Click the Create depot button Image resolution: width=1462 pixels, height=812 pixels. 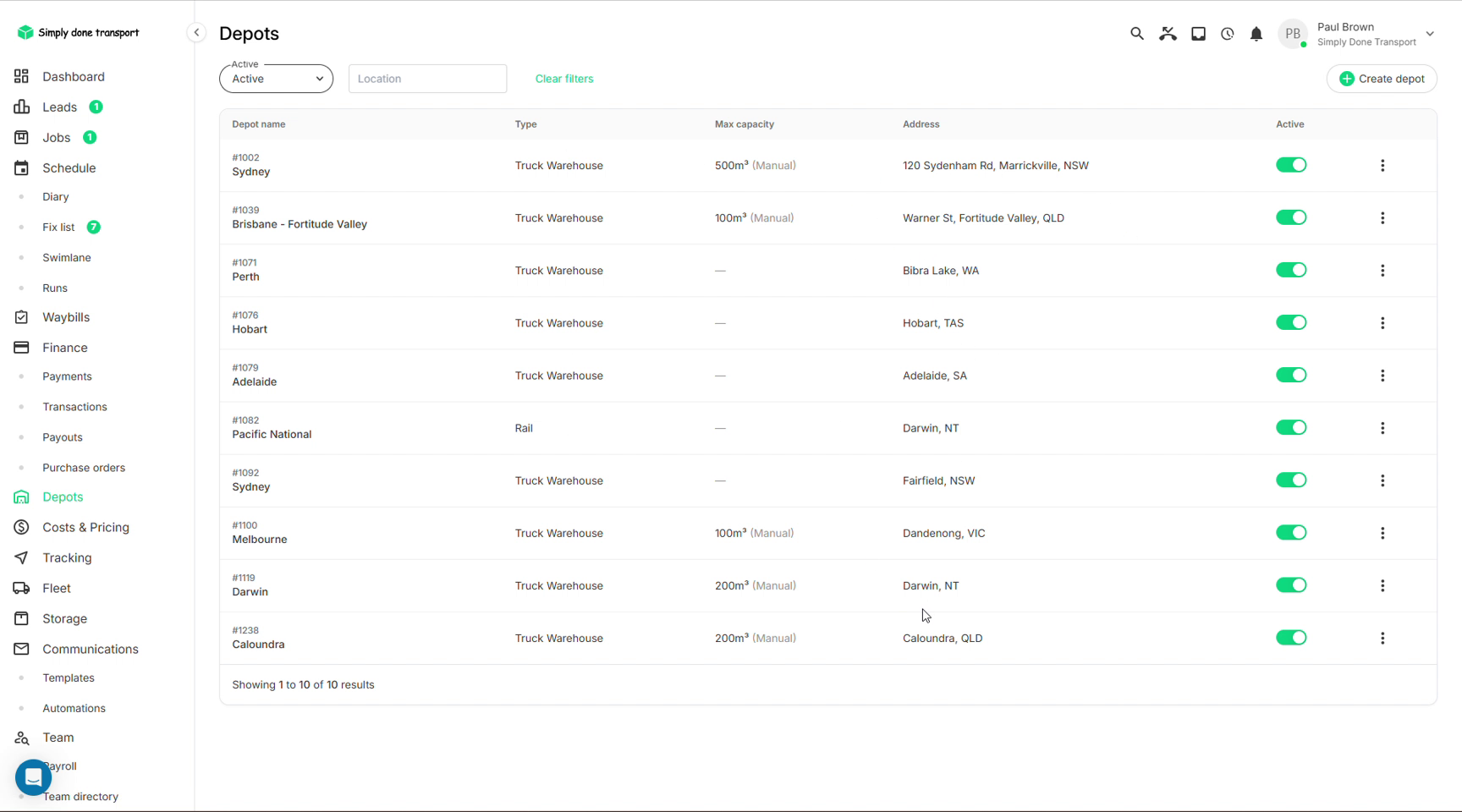coord(1382,79)
